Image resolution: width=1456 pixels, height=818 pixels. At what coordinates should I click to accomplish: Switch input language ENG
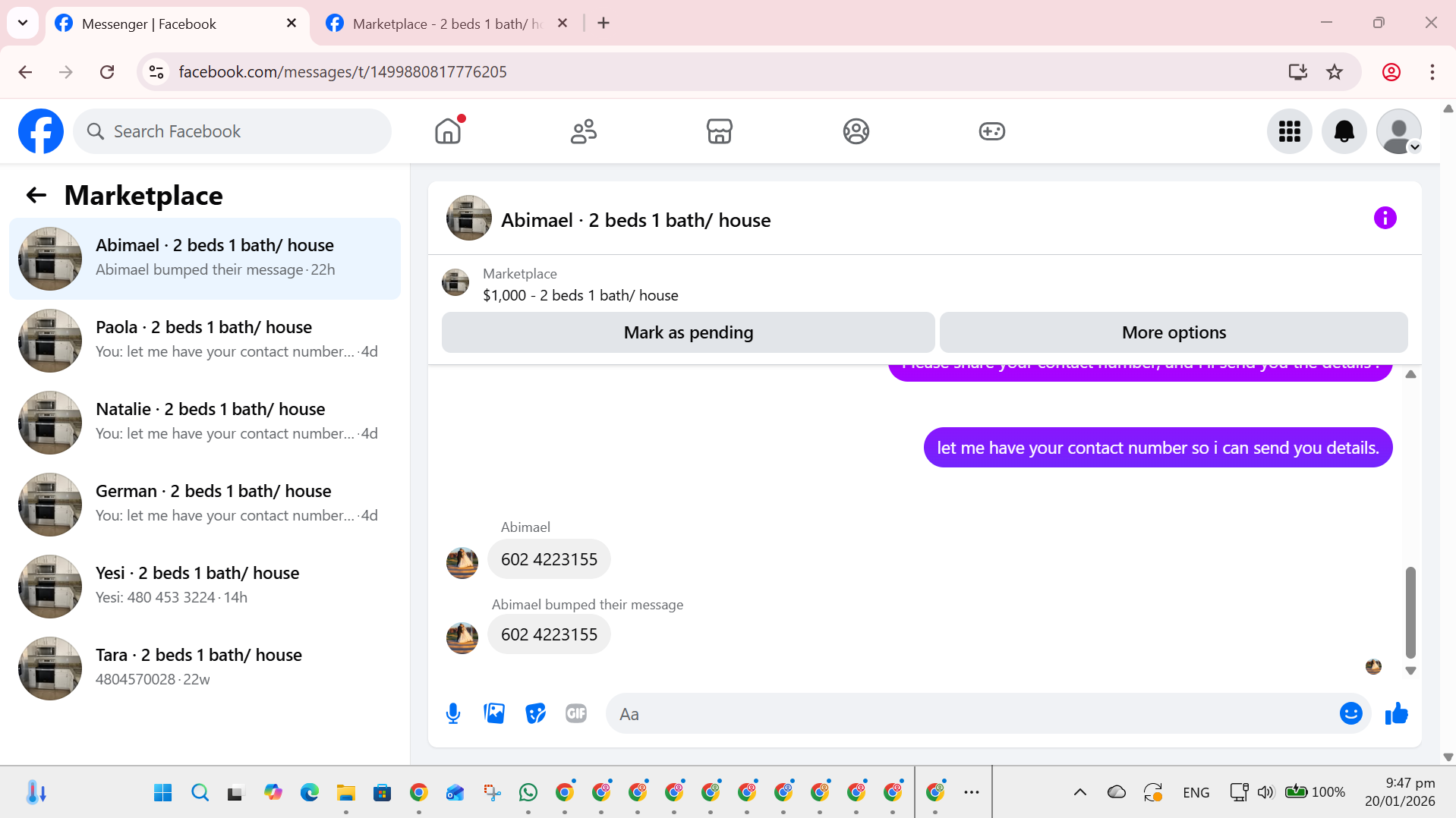pyautogui.click(x=1196, y=792)
